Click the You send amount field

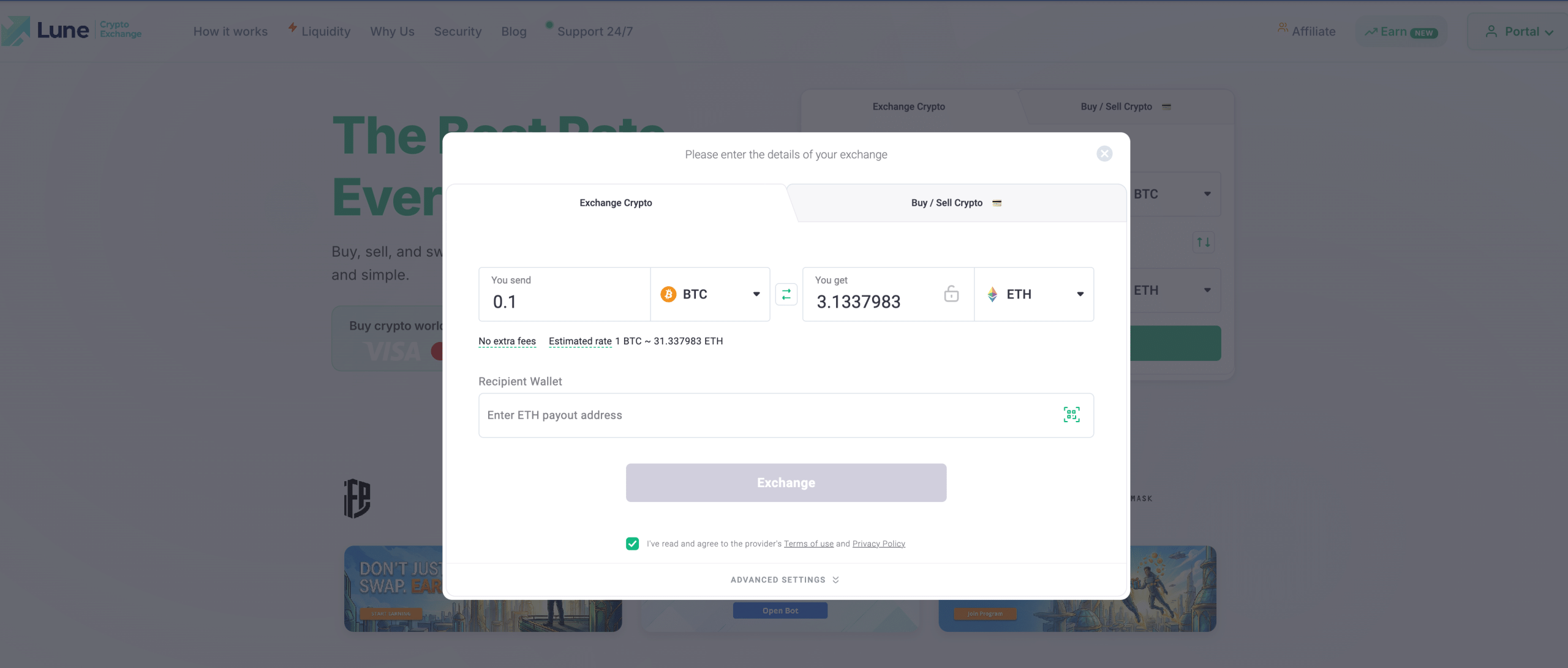click(564, 294)
